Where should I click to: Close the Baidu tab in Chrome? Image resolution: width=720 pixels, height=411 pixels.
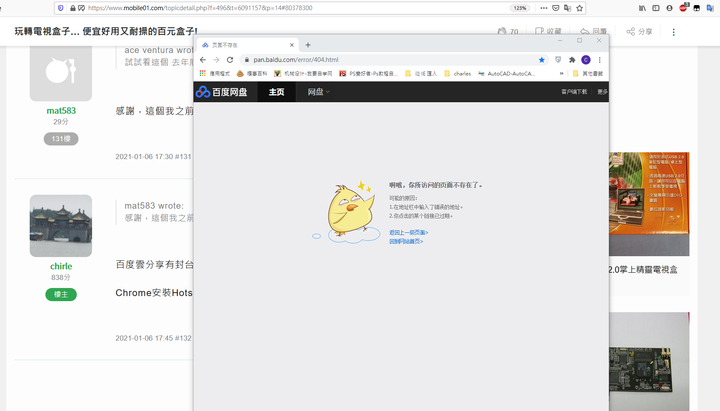(x=292, y=45)
